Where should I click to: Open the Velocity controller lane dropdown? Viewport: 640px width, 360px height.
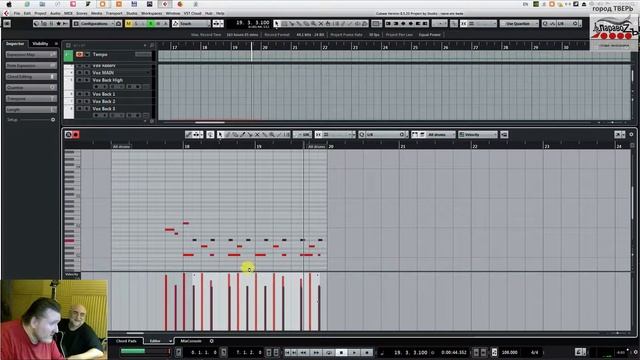[478, 134]
